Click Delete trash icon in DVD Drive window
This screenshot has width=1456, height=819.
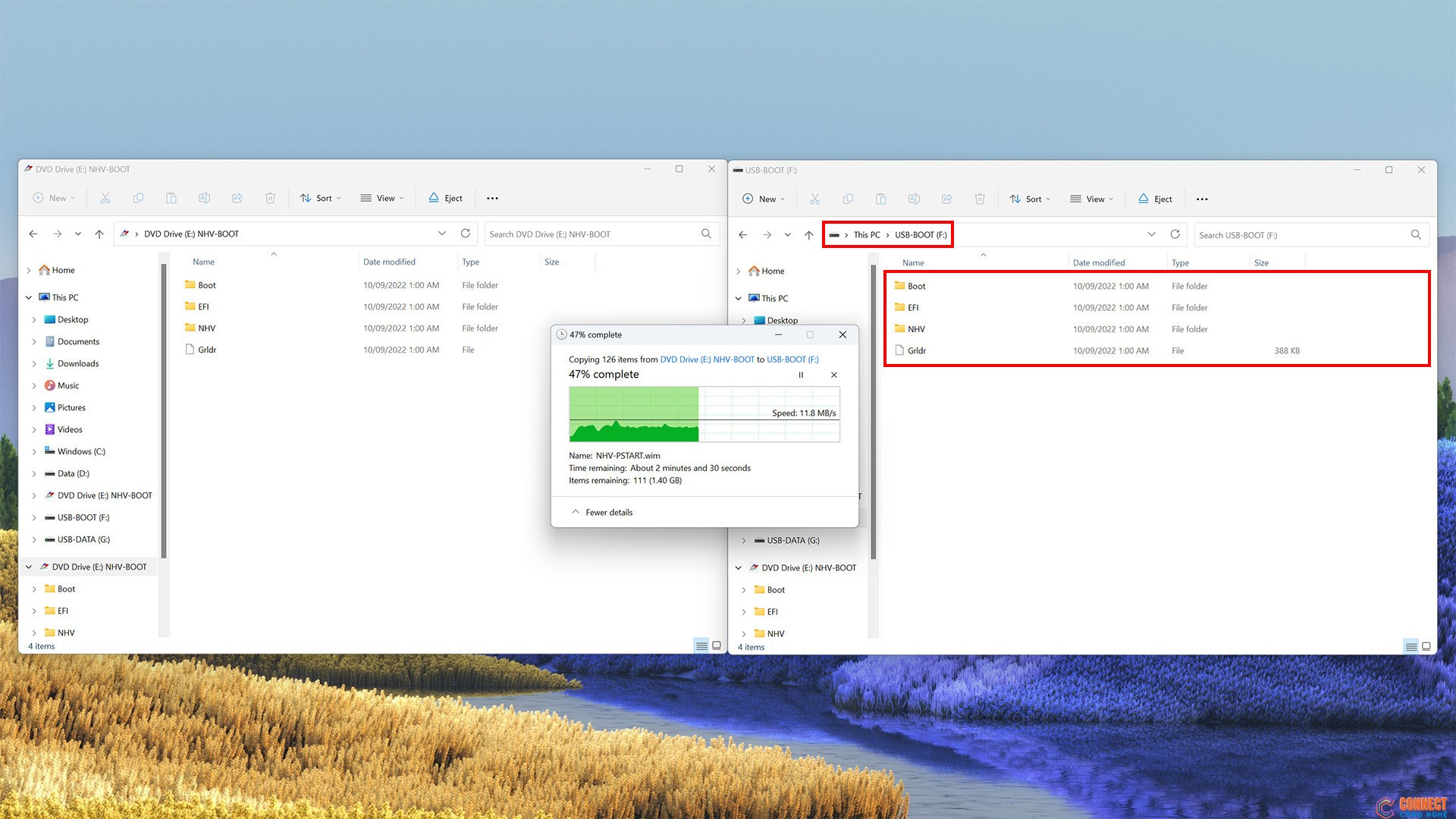[x=270, y=198]
